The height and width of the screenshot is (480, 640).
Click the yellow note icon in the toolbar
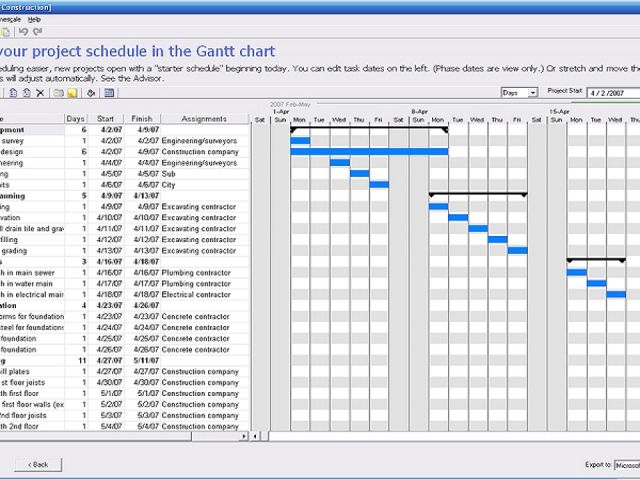point(73,93)
